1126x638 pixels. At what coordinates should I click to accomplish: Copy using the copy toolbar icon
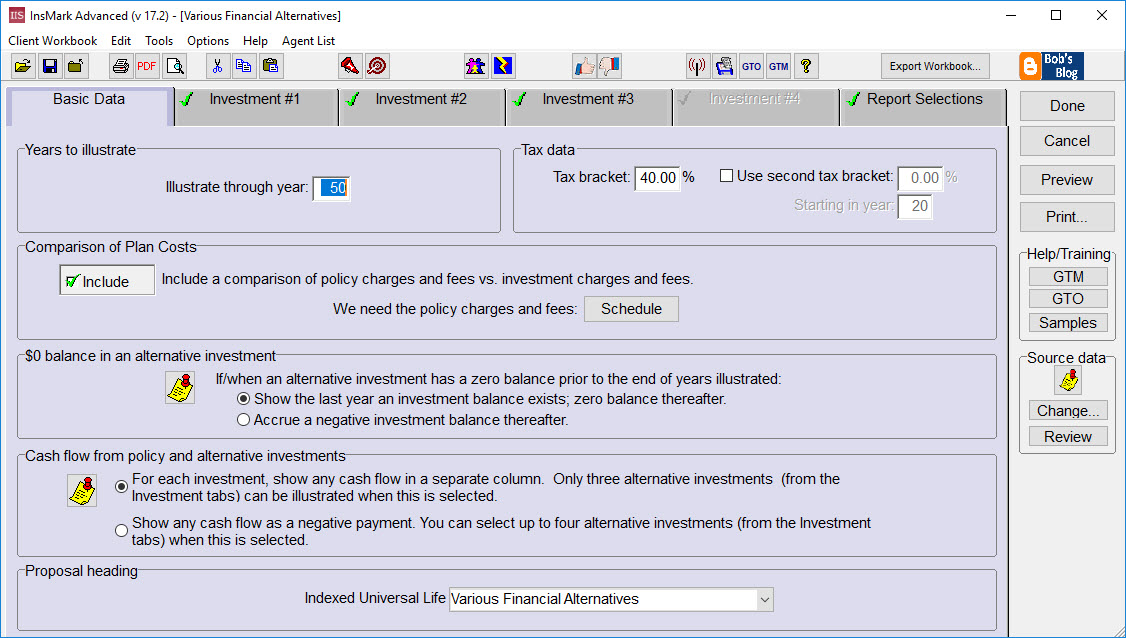tap(243, 66)
